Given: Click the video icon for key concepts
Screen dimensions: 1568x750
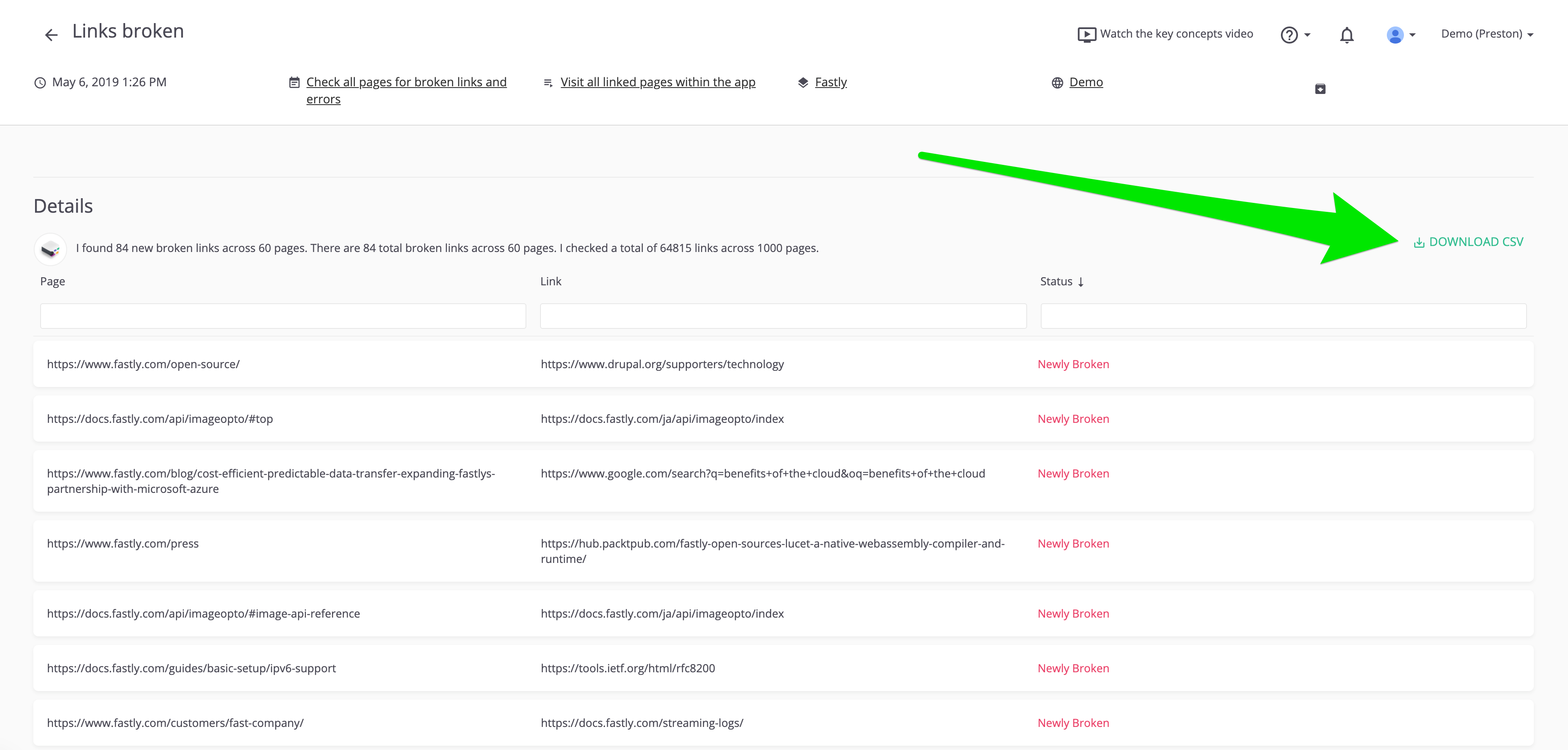Looking at the screenshot, I should coord(1086,35).
